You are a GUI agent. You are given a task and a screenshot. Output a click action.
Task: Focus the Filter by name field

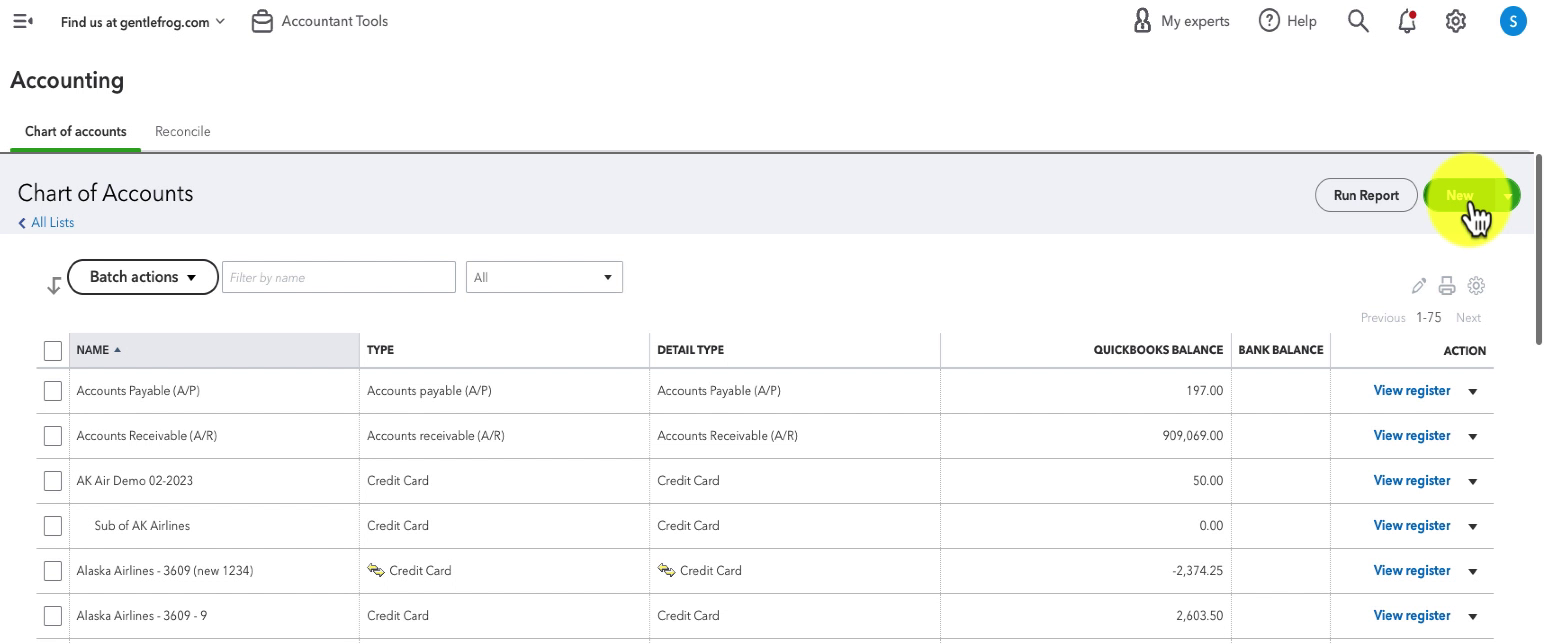point(339,277)
